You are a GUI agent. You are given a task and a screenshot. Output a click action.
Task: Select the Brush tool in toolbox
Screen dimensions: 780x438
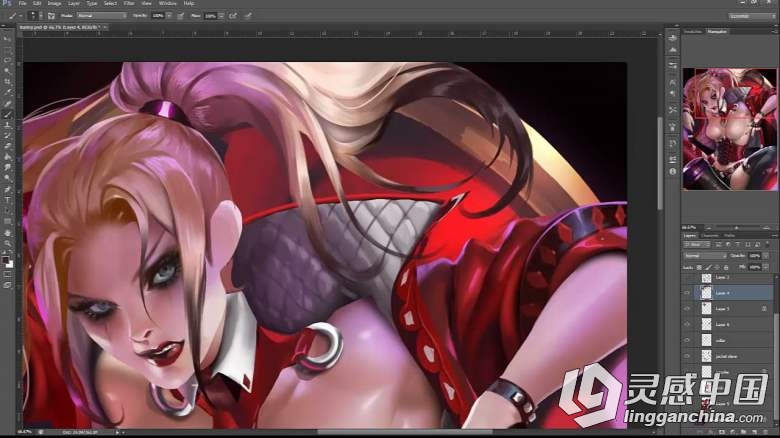pos(7,114)
